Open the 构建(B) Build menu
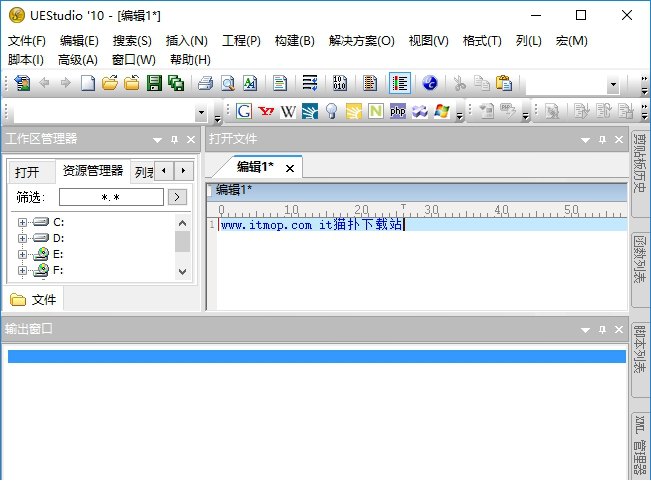Viewport: 651px width, 499px height. [294, 41]
